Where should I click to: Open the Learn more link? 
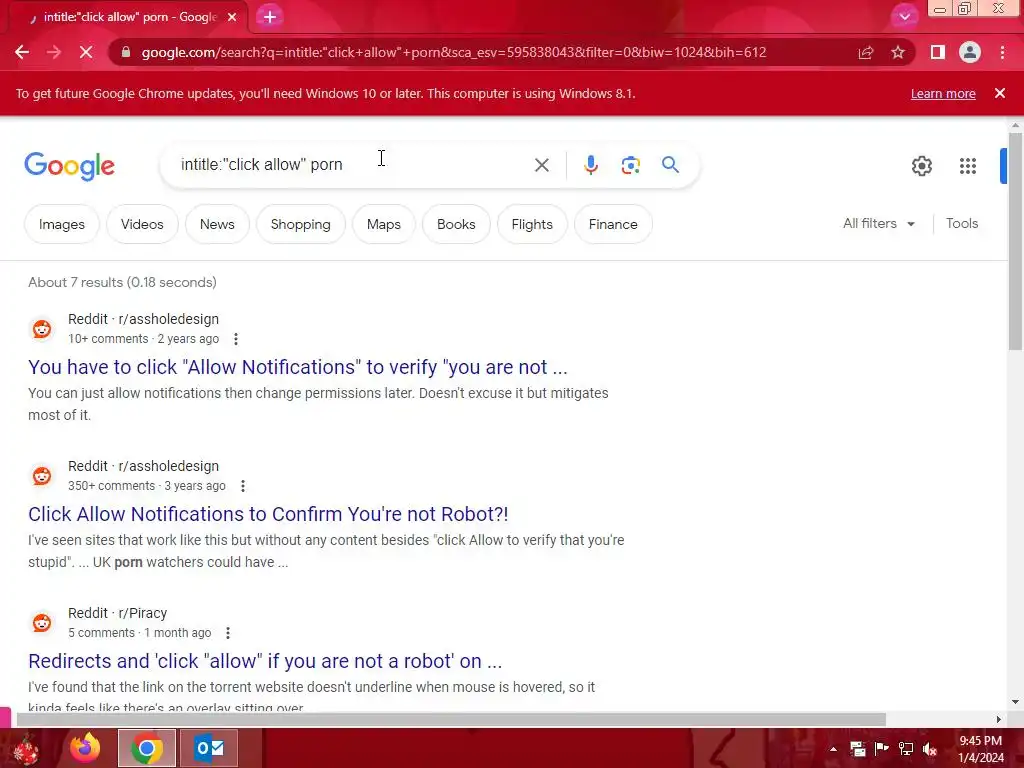pos(943,93)
